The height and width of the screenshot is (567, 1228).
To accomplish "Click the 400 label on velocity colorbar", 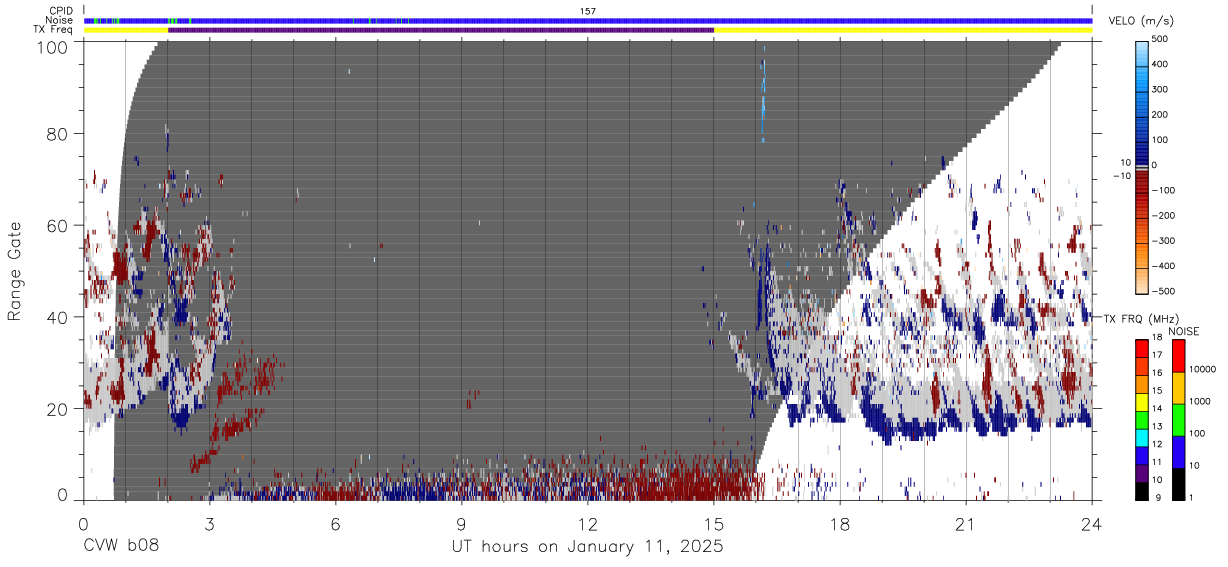I will click(x=1161, y=65).
